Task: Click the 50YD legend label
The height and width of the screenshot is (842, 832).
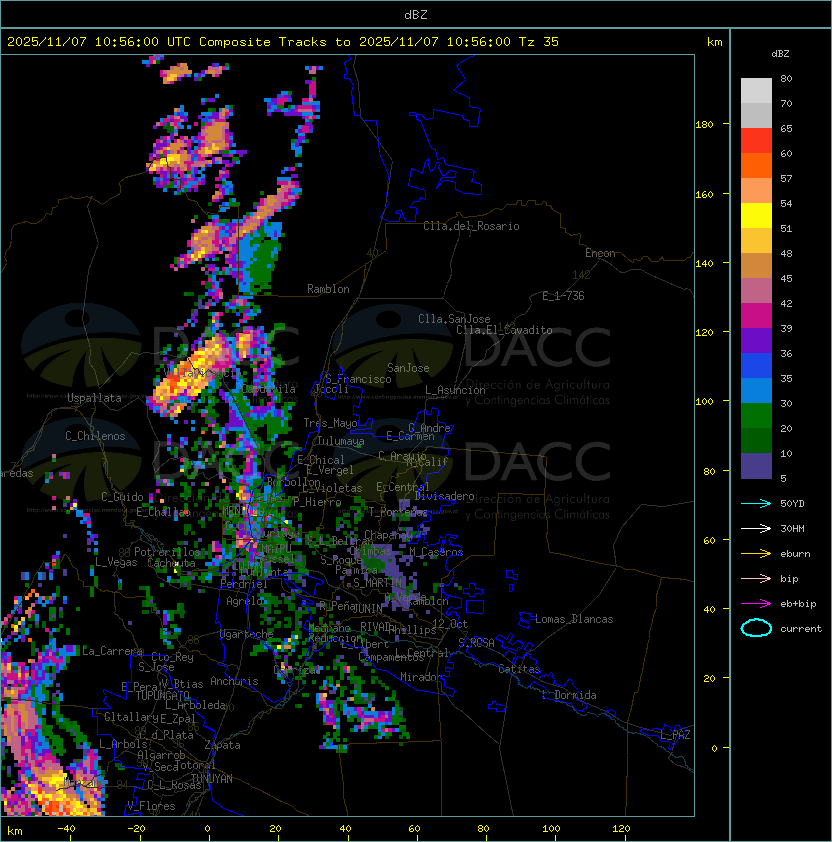Action: [x=792, y=504]
